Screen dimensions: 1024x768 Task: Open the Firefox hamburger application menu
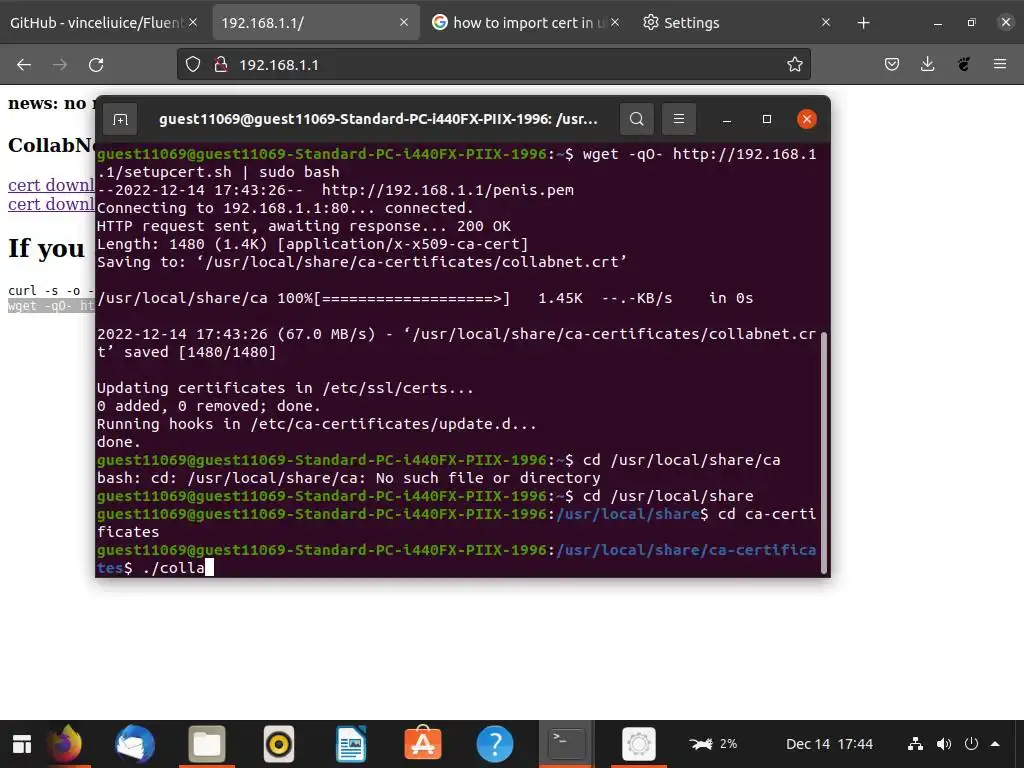pyautogui.click(x=999, y=64)
